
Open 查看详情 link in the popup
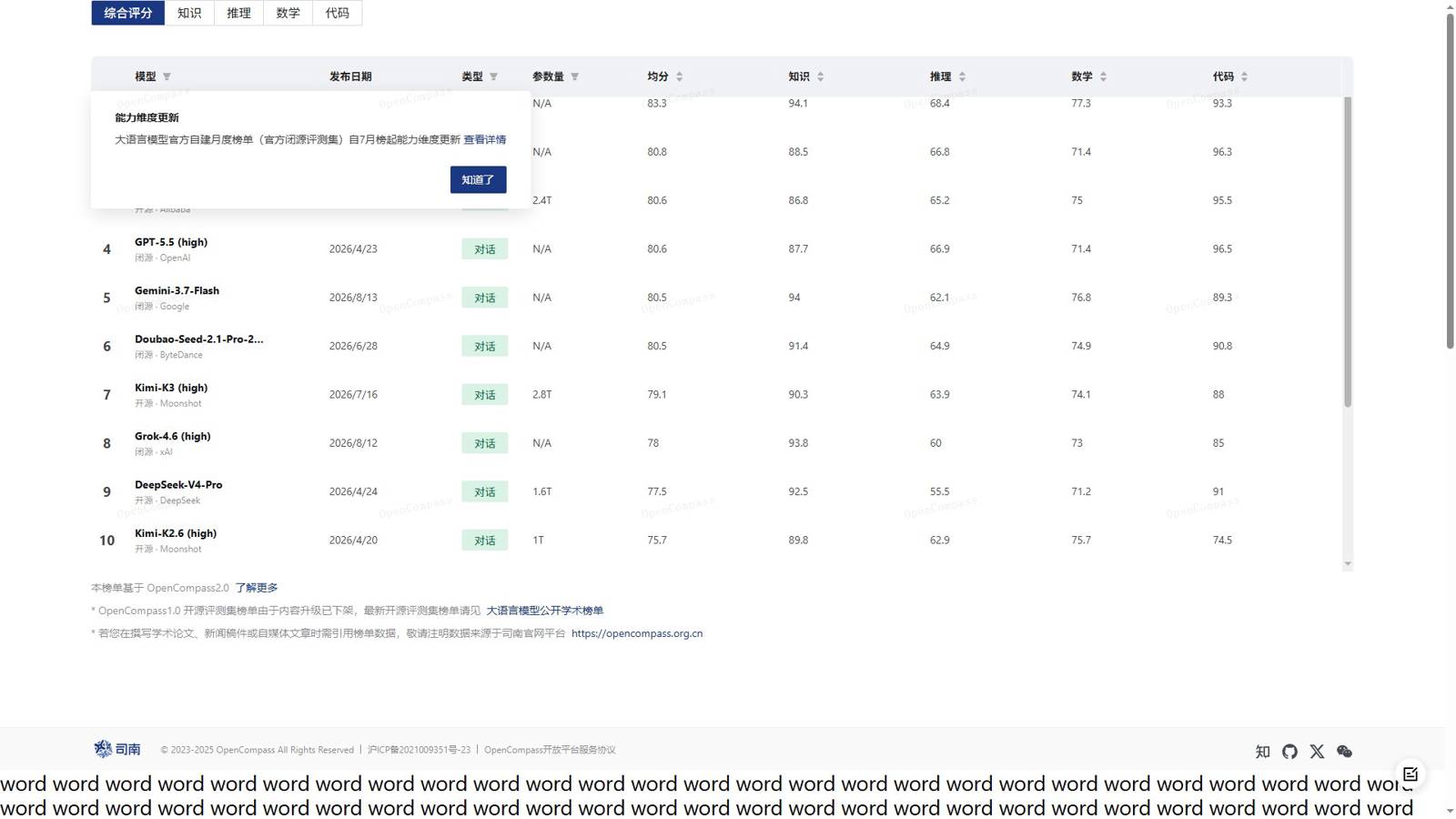(484, 139)
